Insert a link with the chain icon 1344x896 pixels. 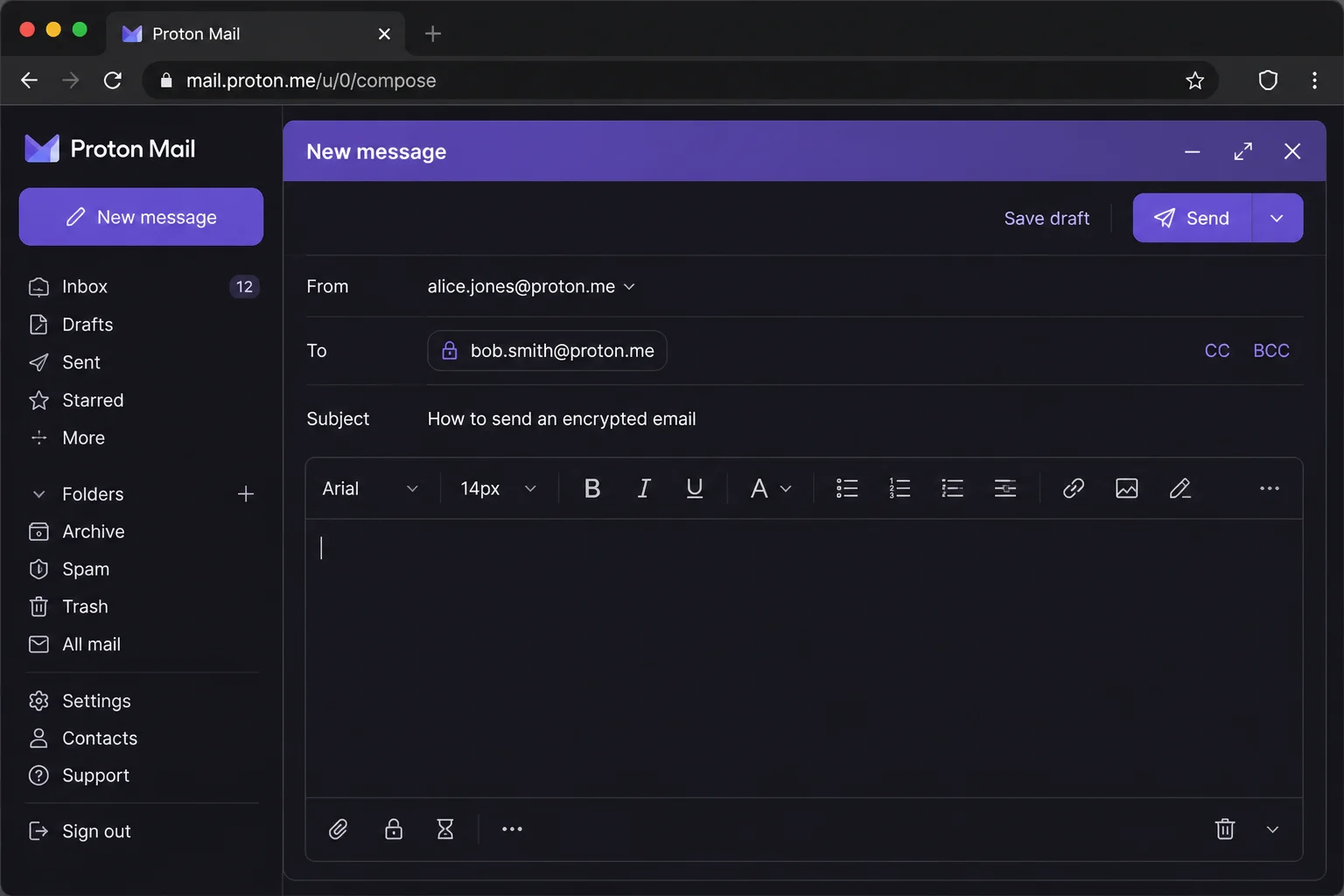click(x=1074, y=488)
